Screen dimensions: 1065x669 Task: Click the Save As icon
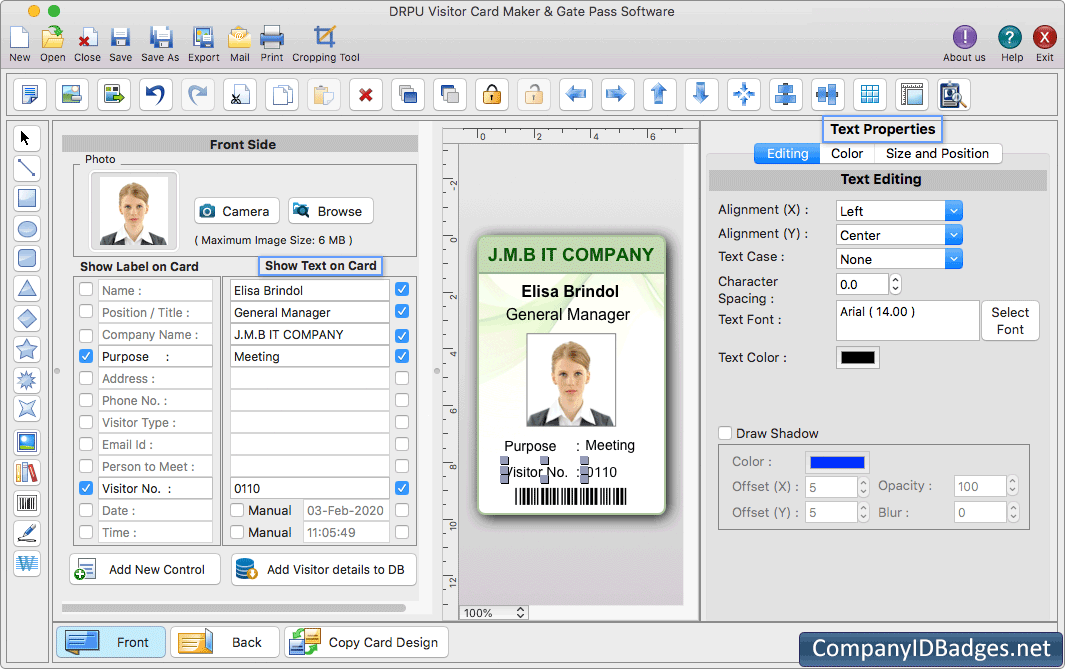point(160,44)
